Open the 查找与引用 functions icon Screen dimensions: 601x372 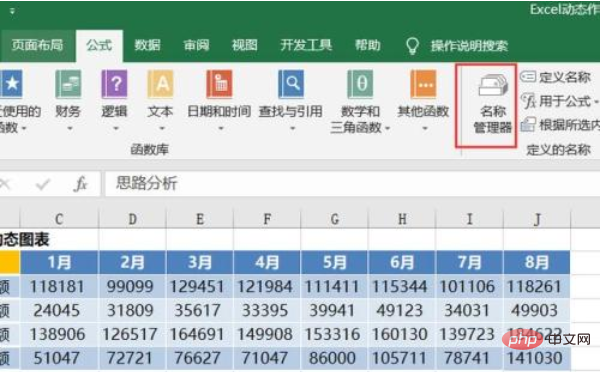pyautogui.click(x=291, y=84)
